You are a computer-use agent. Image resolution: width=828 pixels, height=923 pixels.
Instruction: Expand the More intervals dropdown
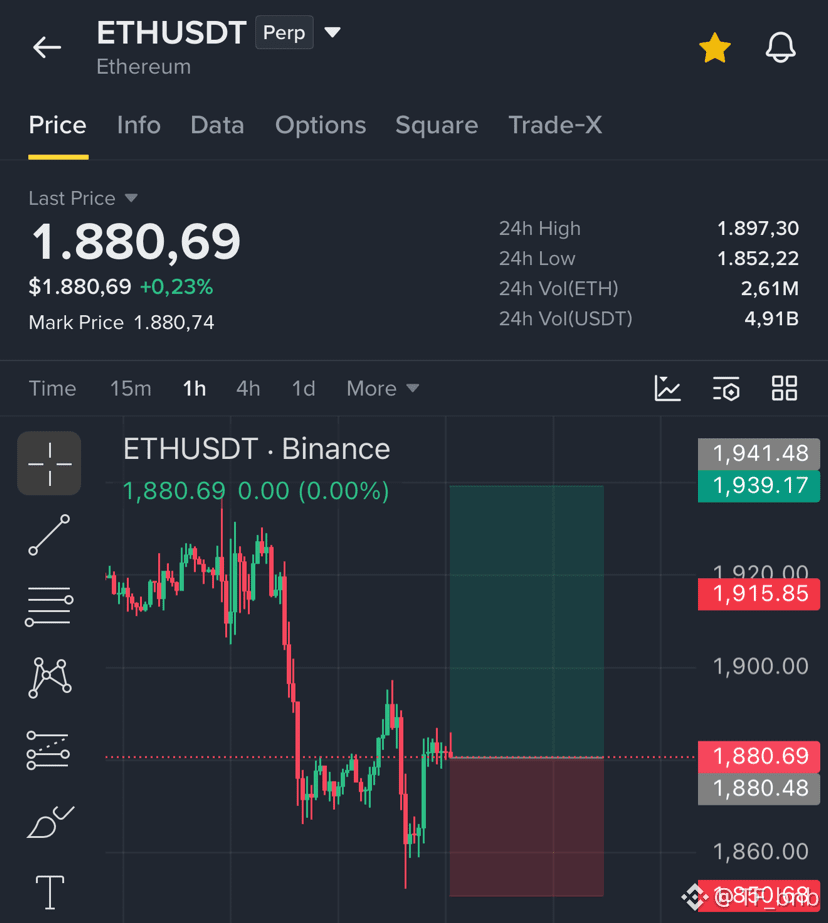[x=383, y=389]
